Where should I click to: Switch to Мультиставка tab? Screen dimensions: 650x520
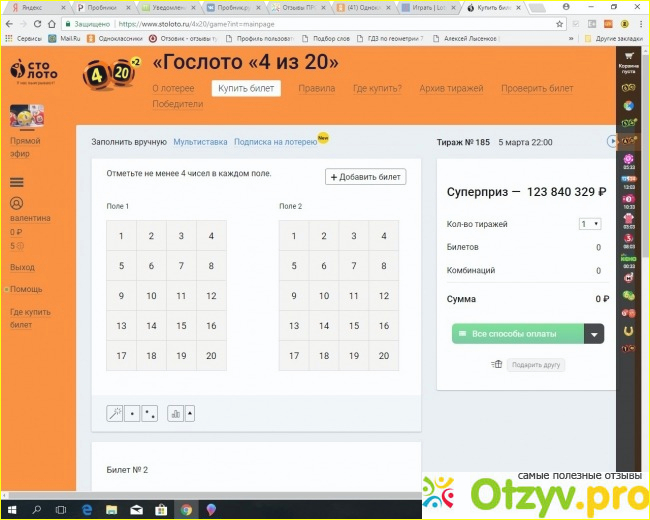[x=200, y=142]
